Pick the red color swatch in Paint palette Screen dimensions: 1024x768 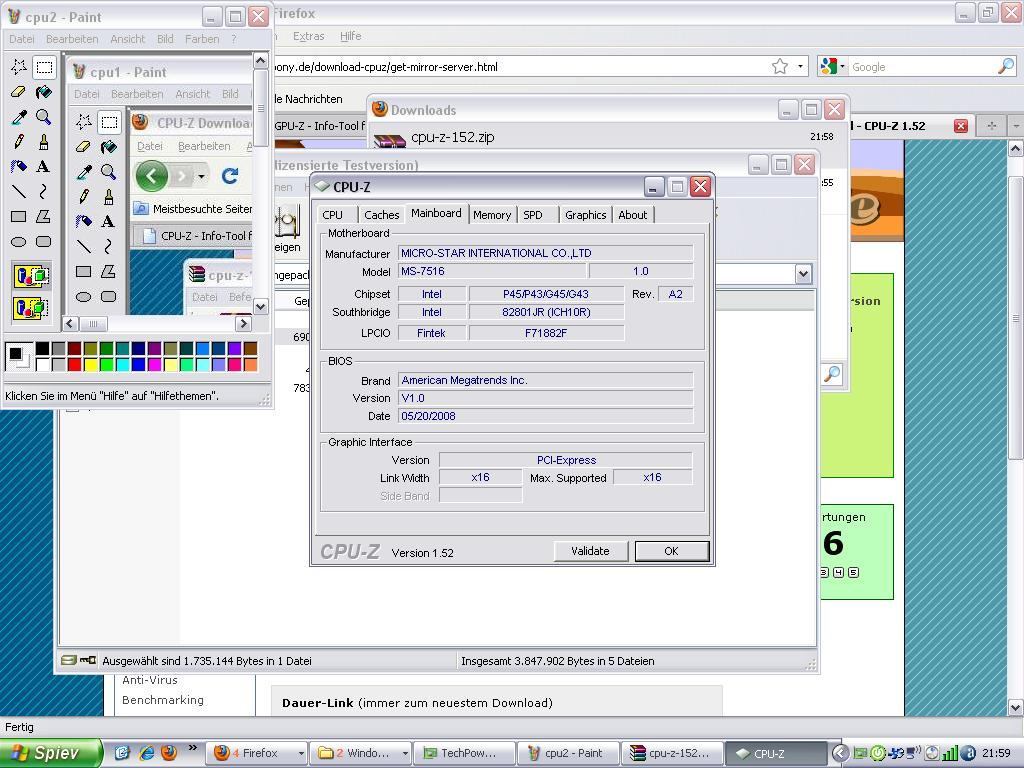[x=74, y=364]
